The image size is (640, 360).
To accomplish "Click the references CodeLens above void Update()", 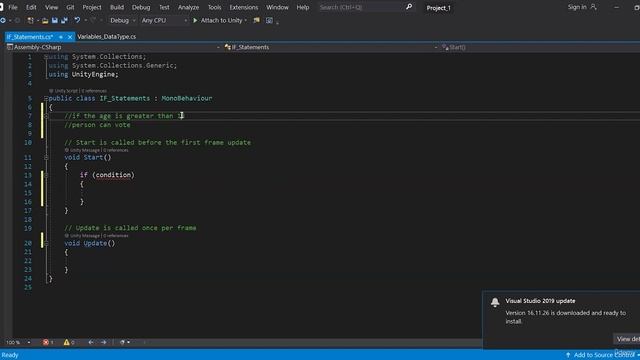I will coord(116,236).
